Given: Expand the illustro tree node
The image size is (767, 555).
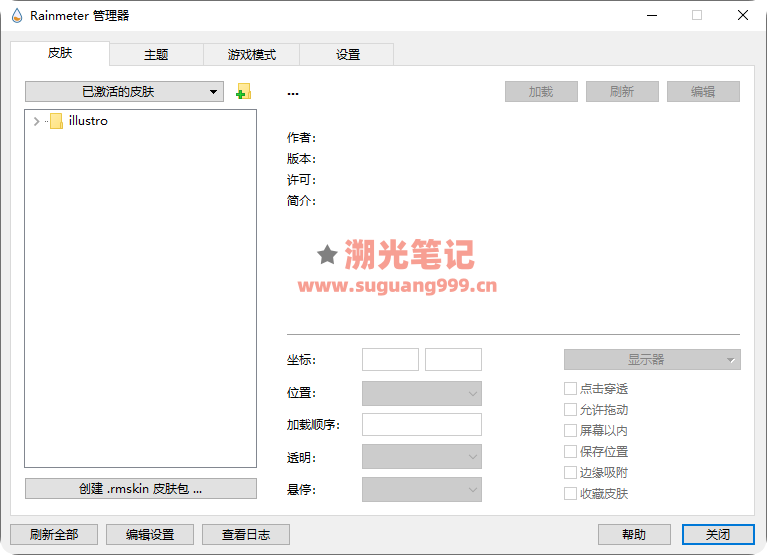Looking at the screenshot, I should pyautogui.click(x=36, y=121).
